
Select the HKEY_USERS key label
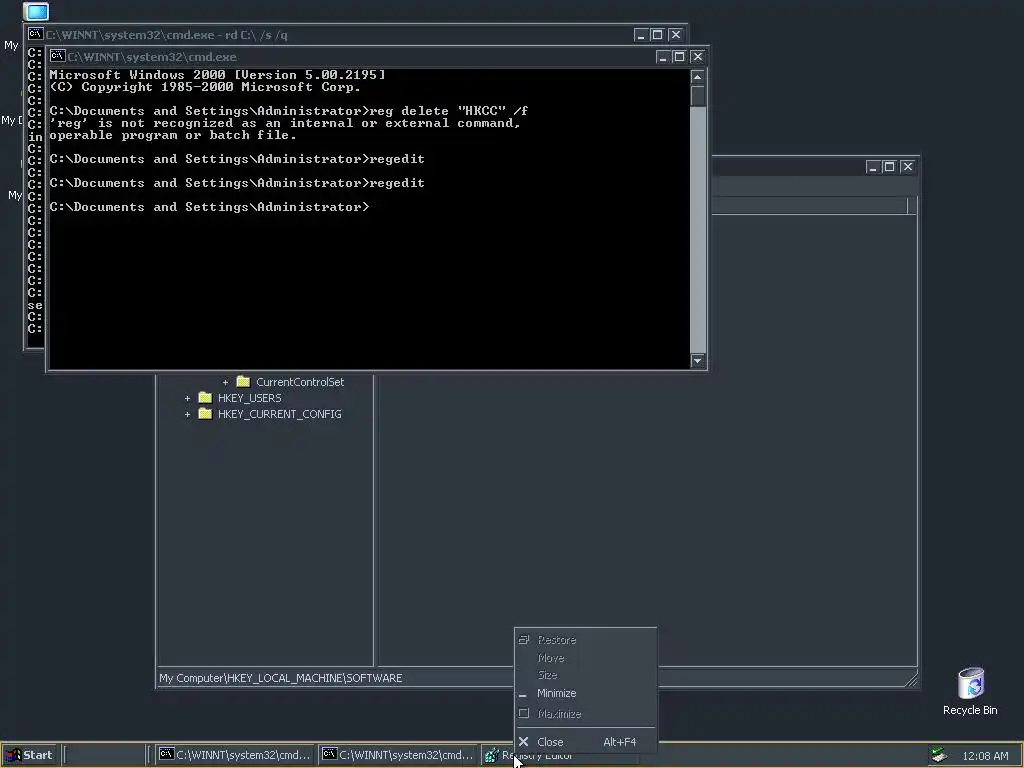point(249,398)
